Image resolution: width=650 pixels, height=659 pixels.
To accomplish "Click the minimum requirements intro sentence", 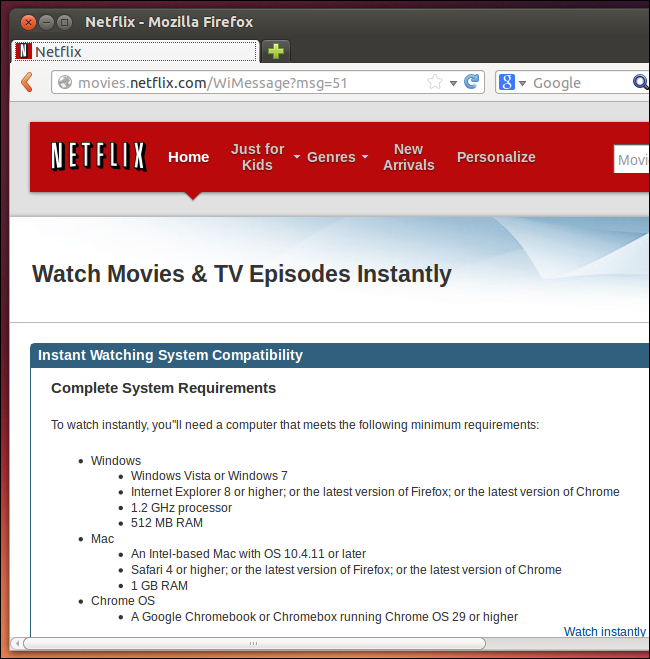I will pos(295,425).
